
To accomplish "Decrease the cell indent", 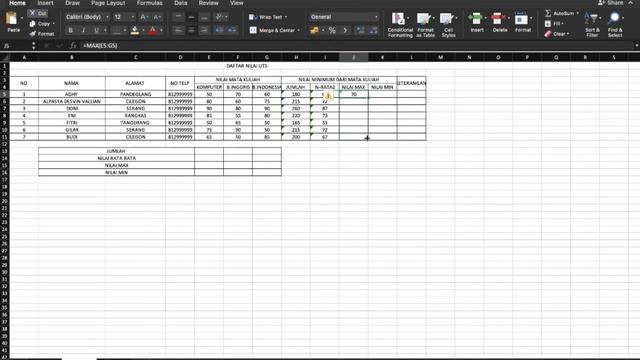I will (x=220, y=30).
